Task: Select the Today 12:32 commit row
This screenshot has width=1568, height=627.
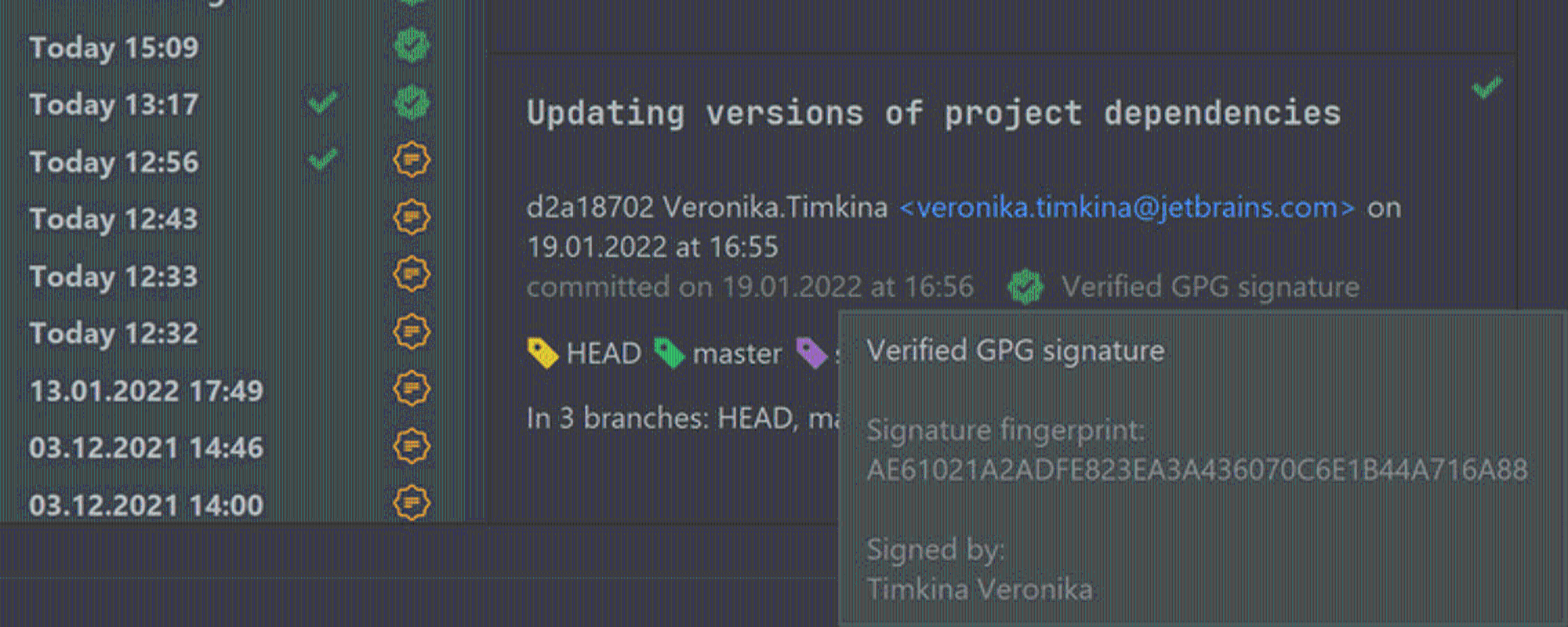Action: tap(227, 332)
